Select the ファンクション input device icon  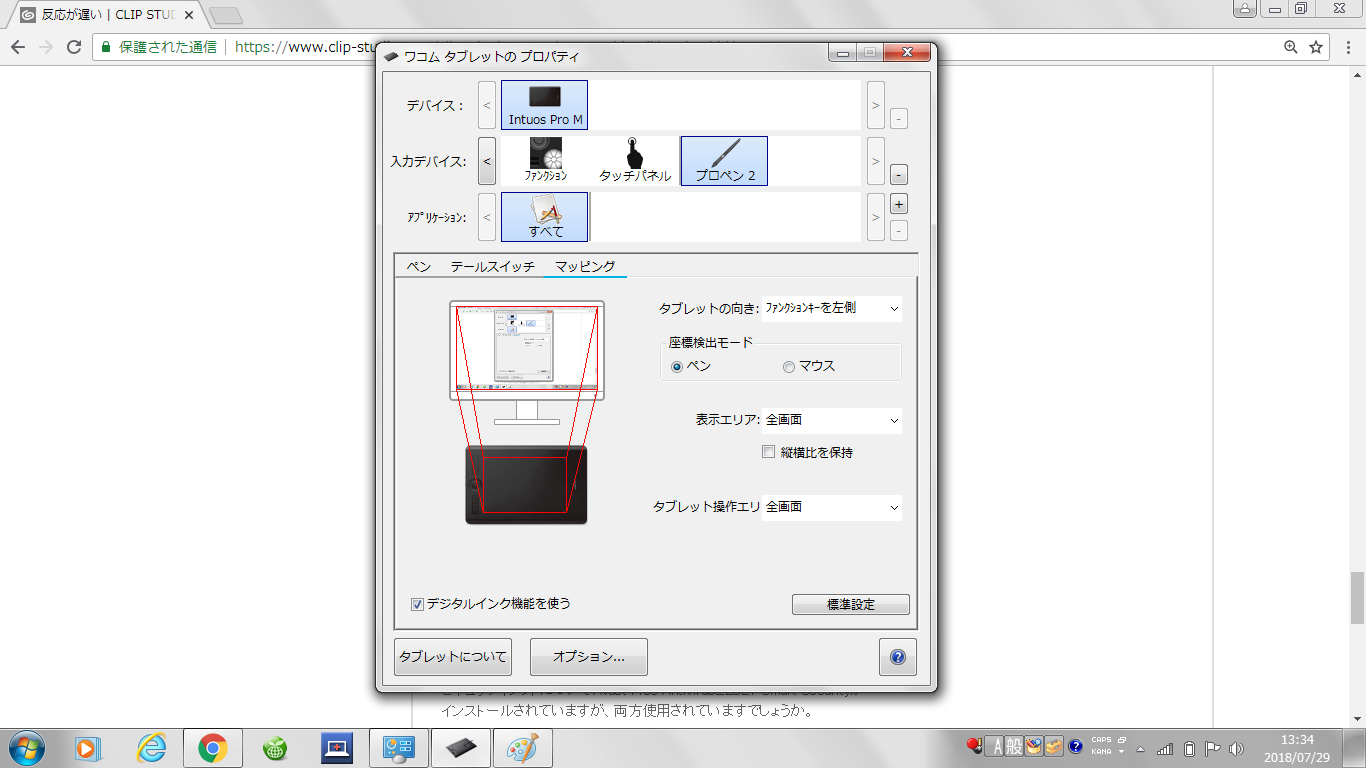(x=546, y=160)
